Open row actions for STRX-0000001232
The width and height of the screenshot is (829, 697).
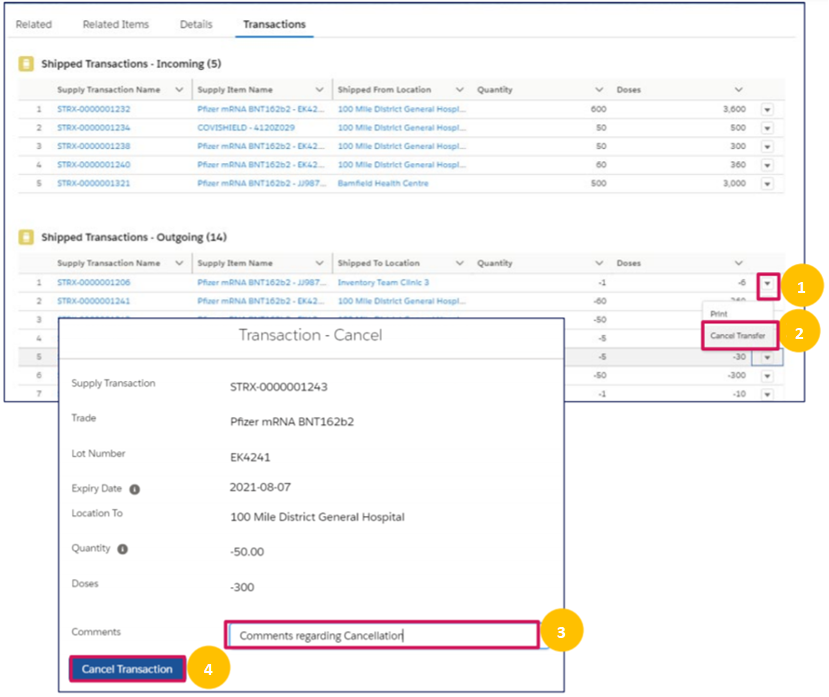pyautogui.click(x=767, y=109)
